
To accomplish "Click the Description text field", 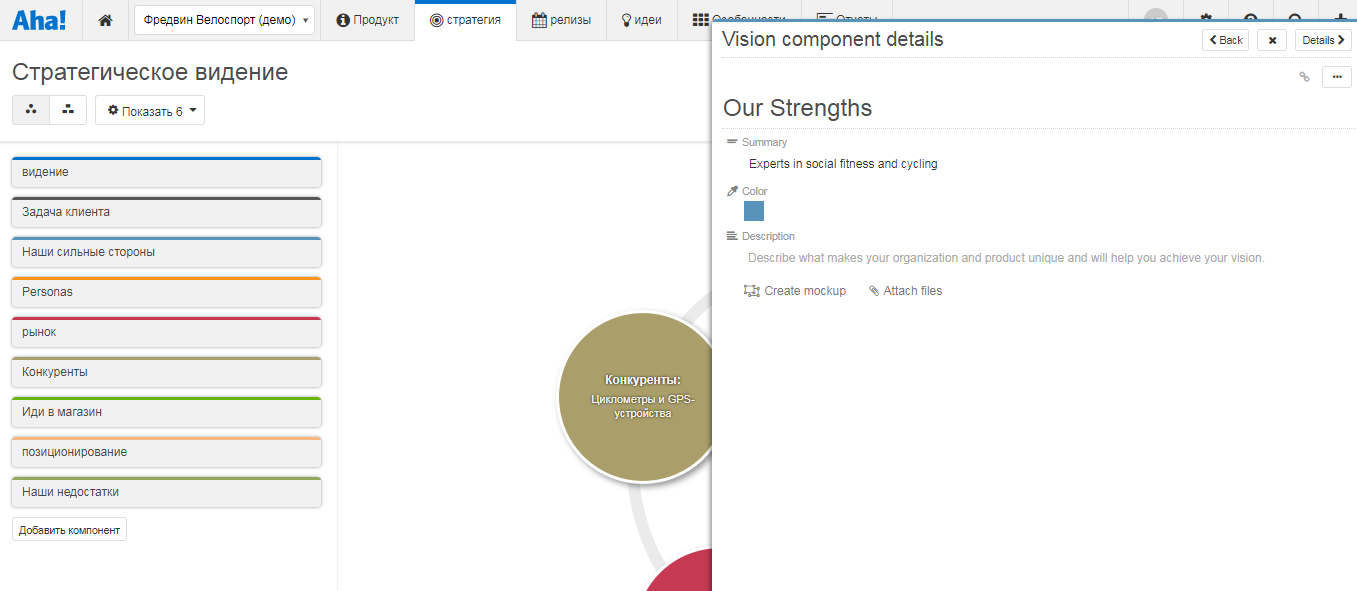I will click(x=1006, y=258).
